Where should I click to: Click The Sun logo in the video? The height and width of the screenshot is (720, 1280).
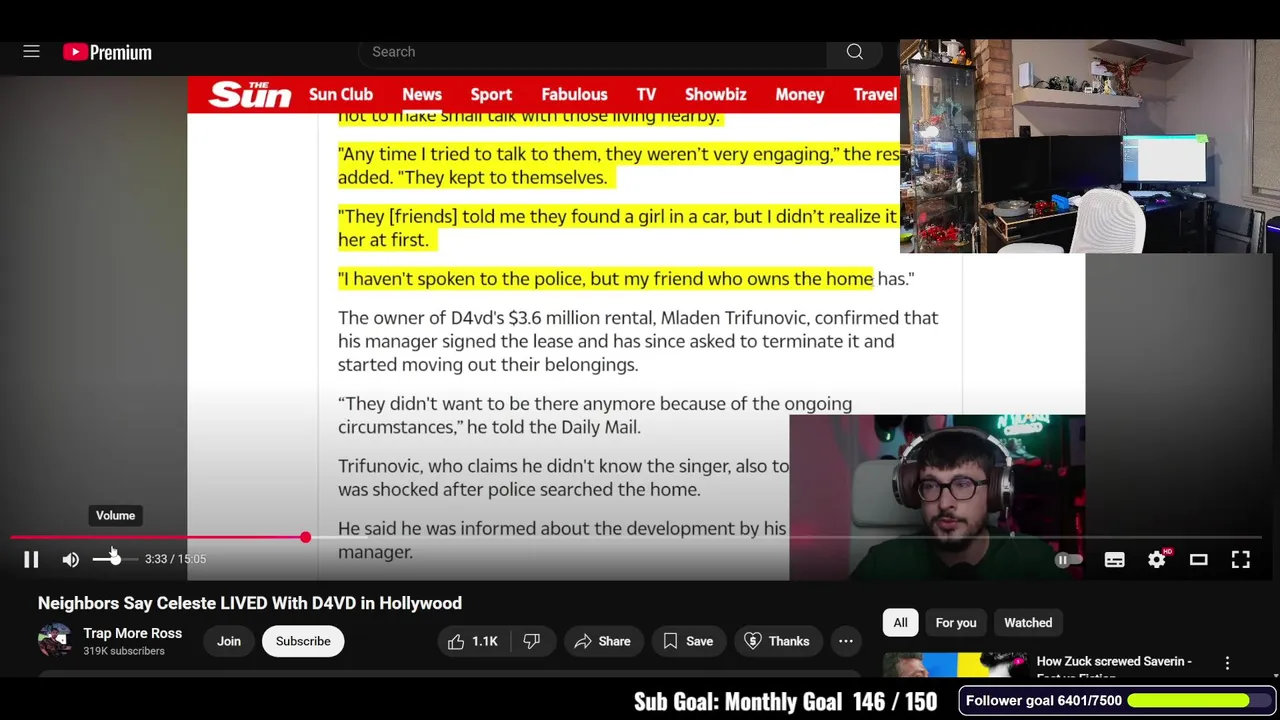[249, 94]
